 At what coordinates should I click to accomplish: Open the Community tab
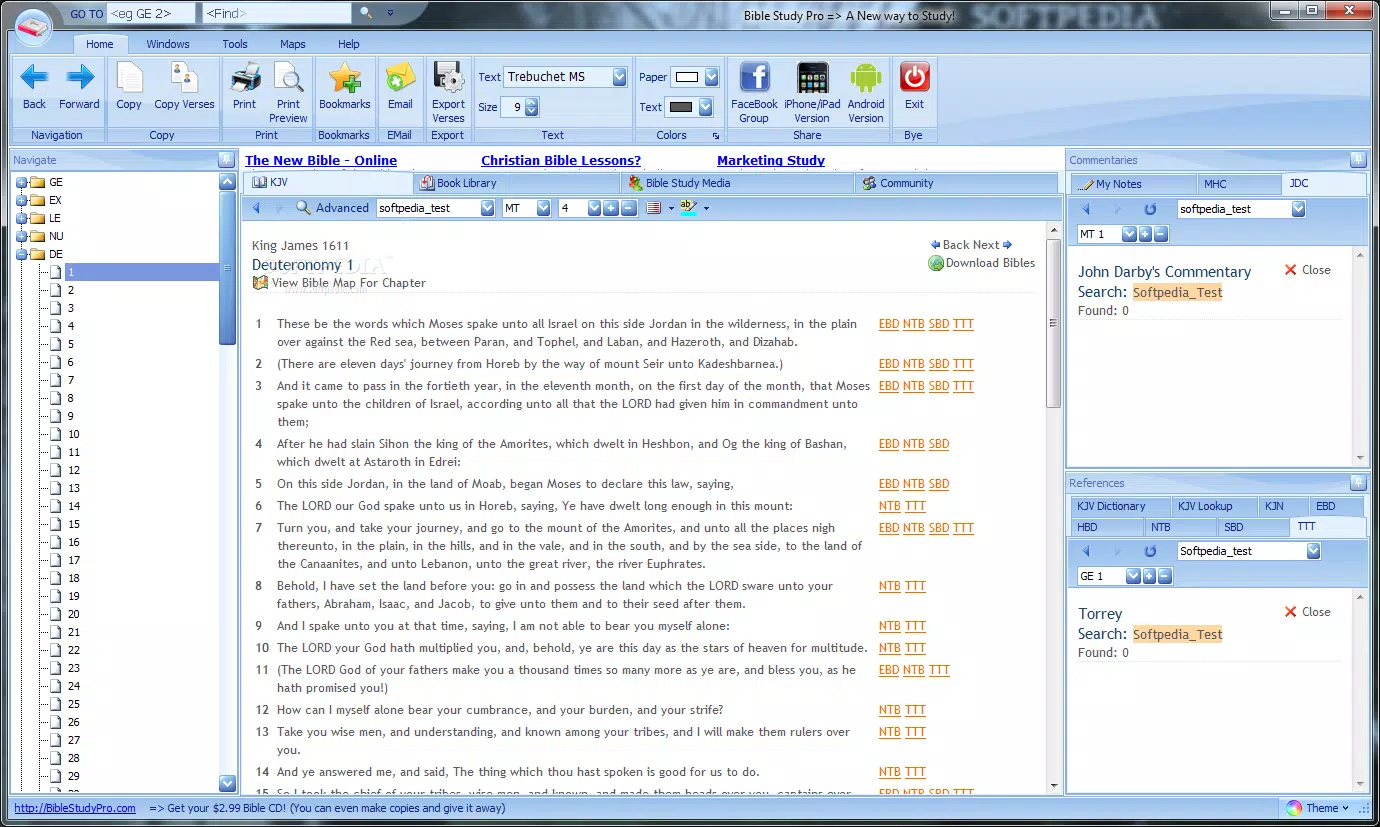coord(957,183)
